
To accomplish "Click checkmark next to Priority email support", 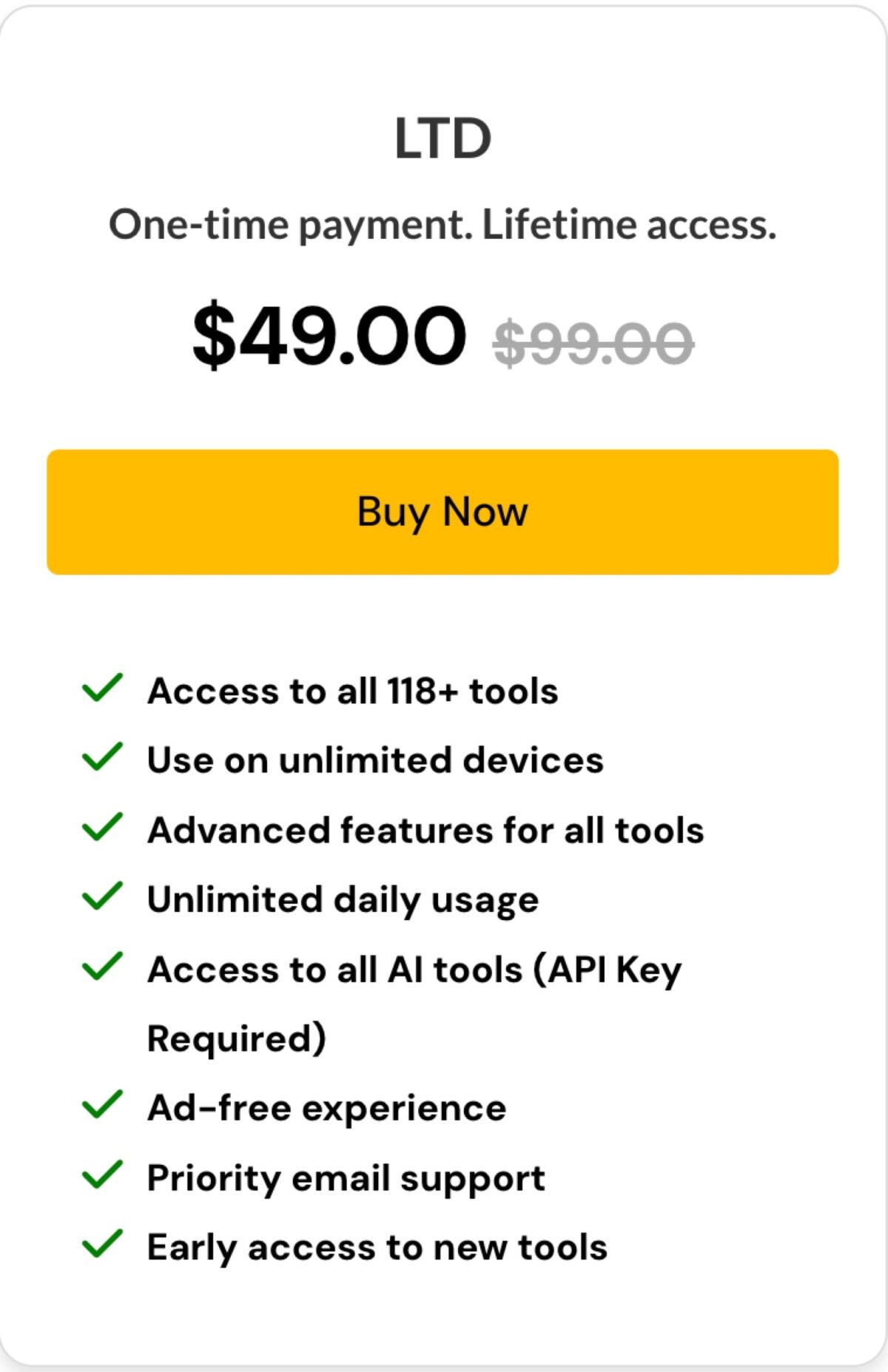I will click(x=102, y=1175).
